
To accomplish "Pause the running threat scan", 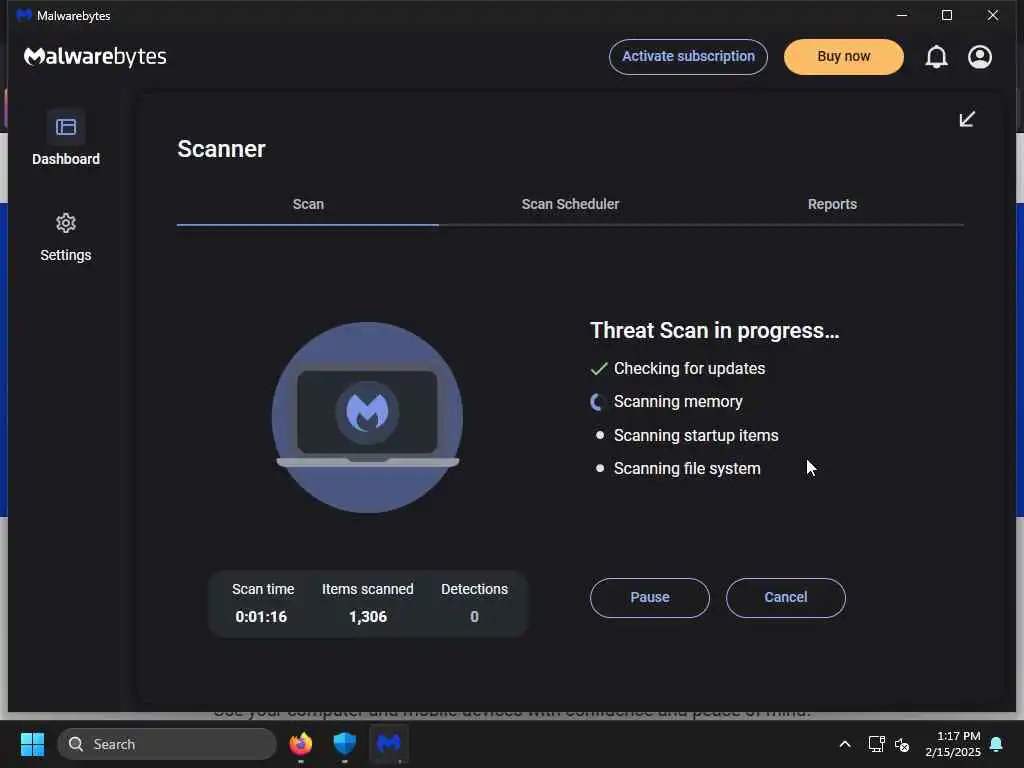I will pyautogui.click(x=650, y=598).
